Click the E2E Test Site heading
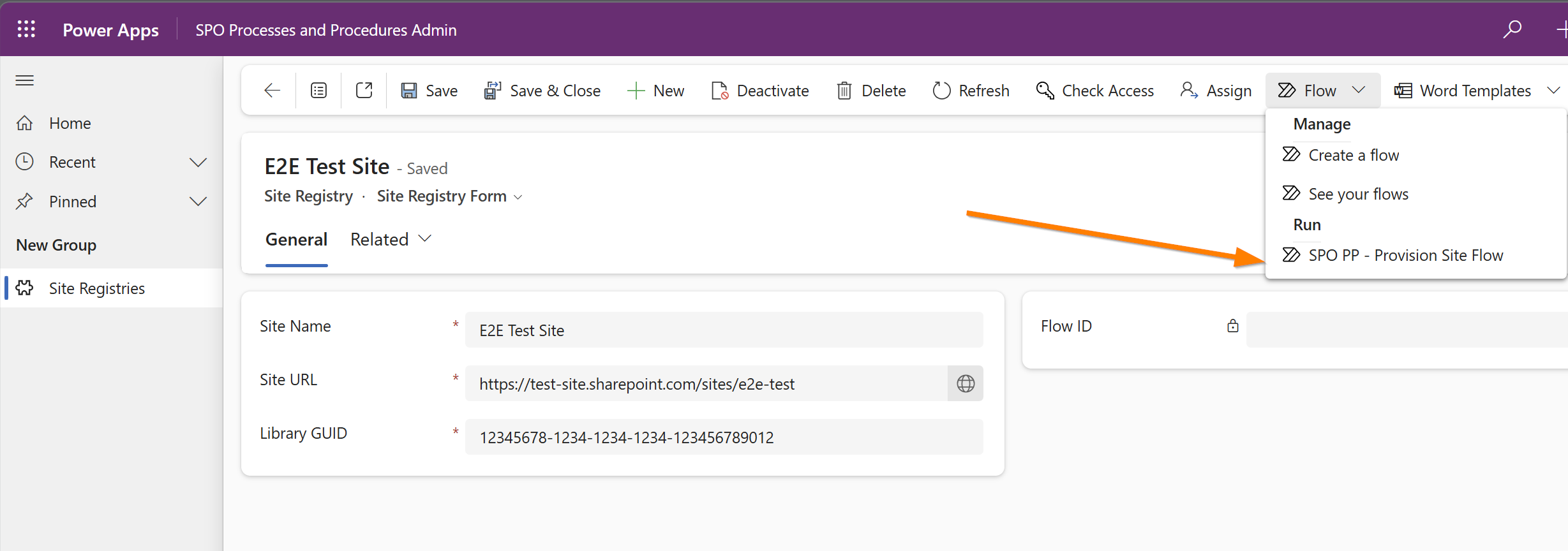 (327, 166)
